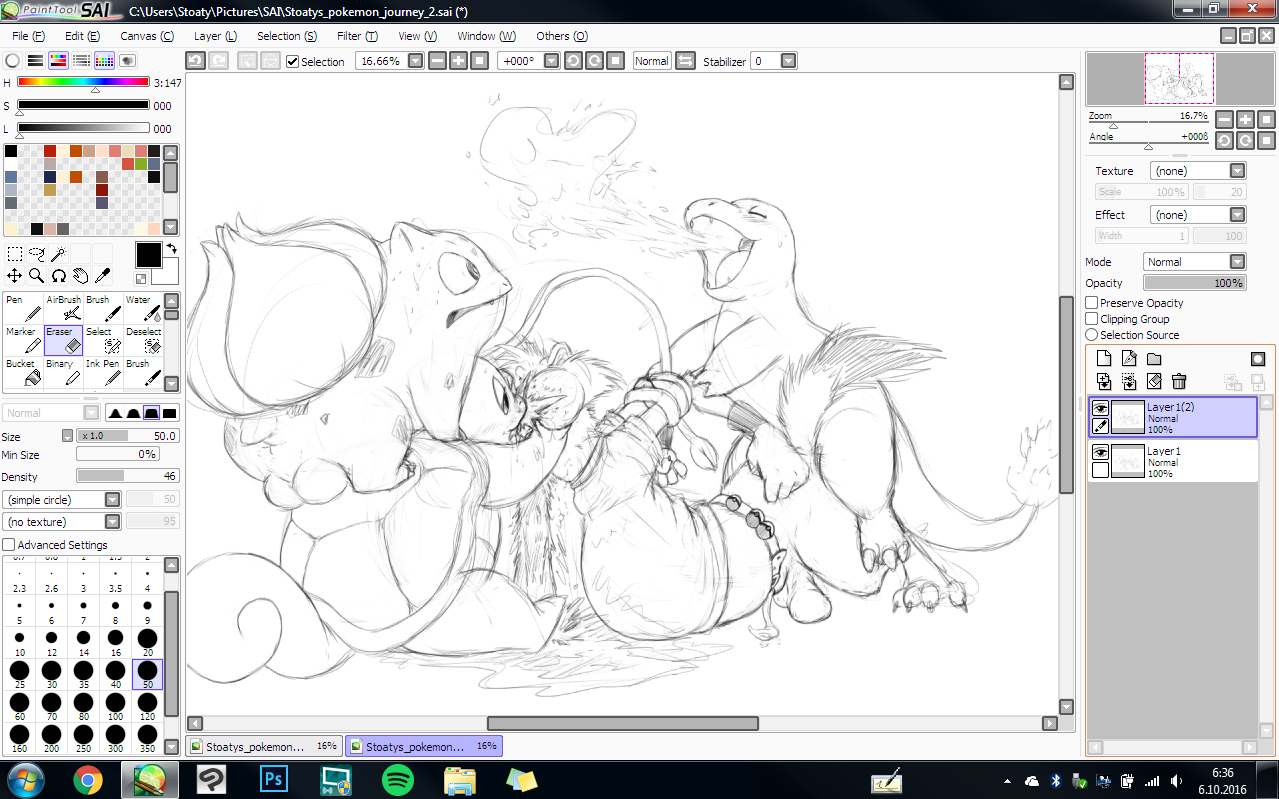
Task: Open the Texture dropdown
Action: 1237,171
